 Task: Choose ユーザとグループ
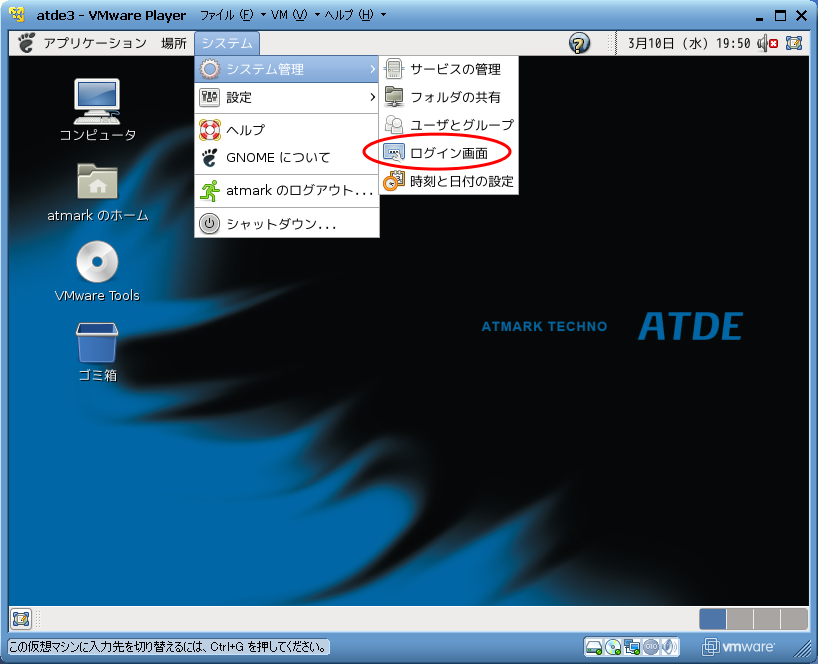coord(449,125)
